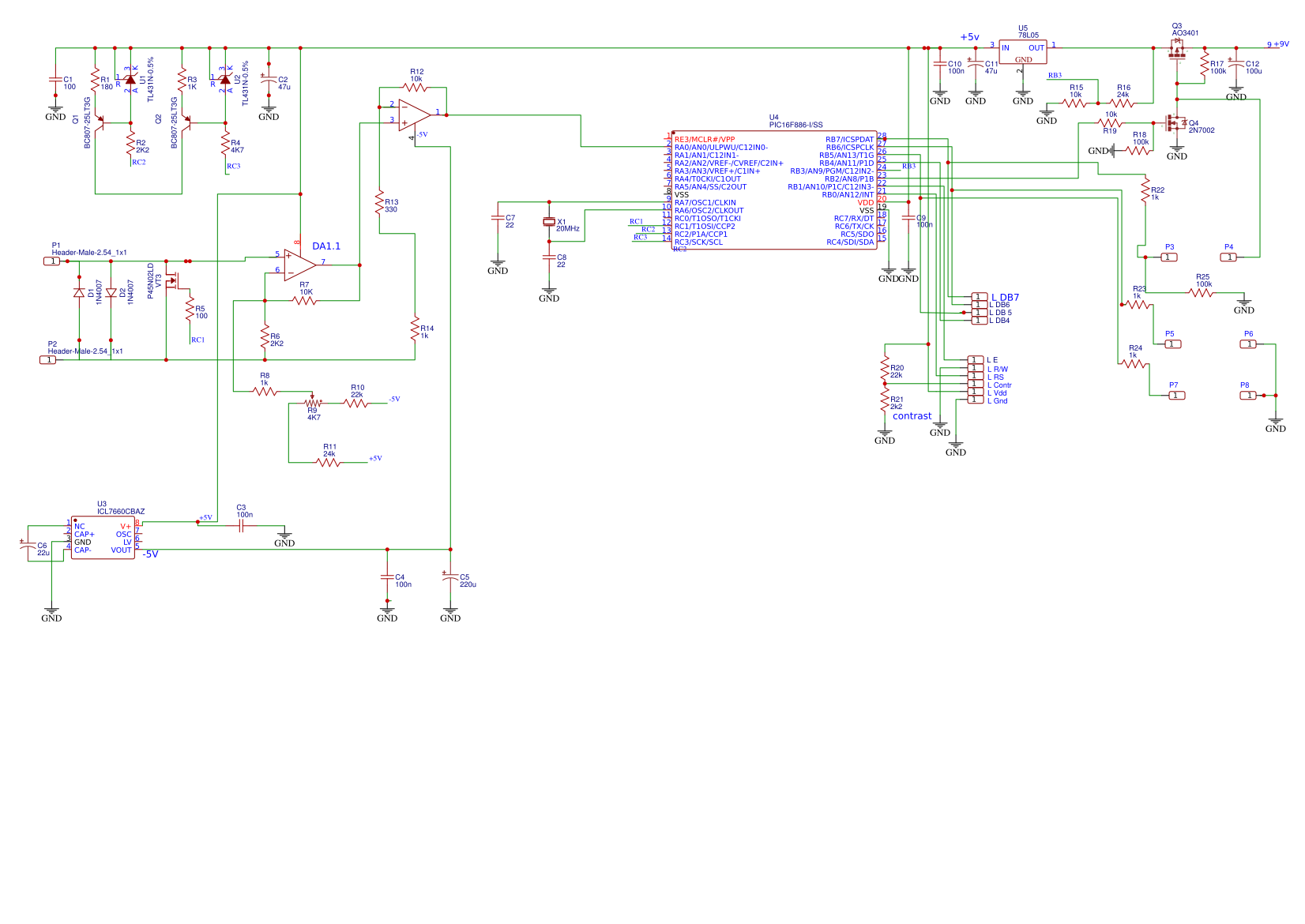Click capacitor C8 22 below the crystal
The height and width of the screenshot is (924, 1305).
(549, 257)
